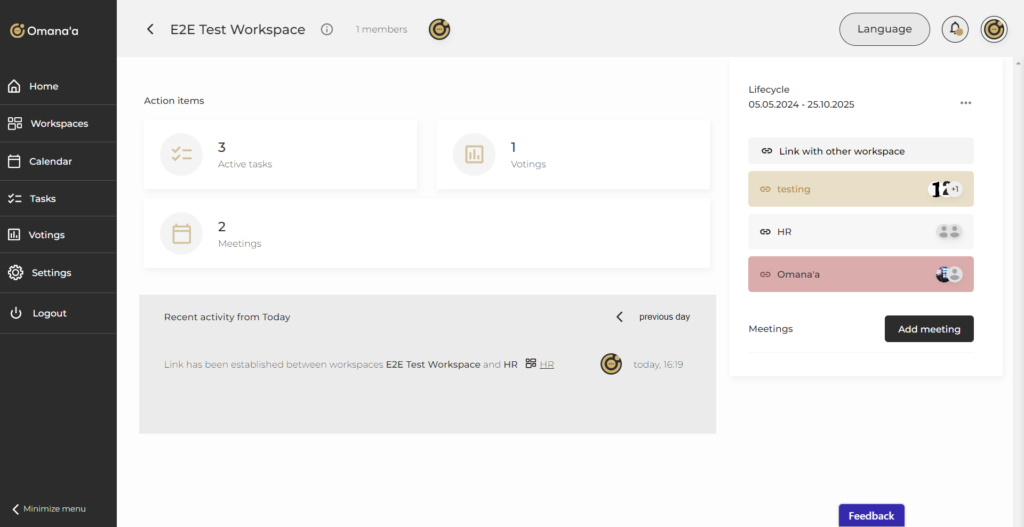Image resolution: width=1024 pixels, height=527 pixels.
Task: Open the notifications bell
Action: click(955, 30)
